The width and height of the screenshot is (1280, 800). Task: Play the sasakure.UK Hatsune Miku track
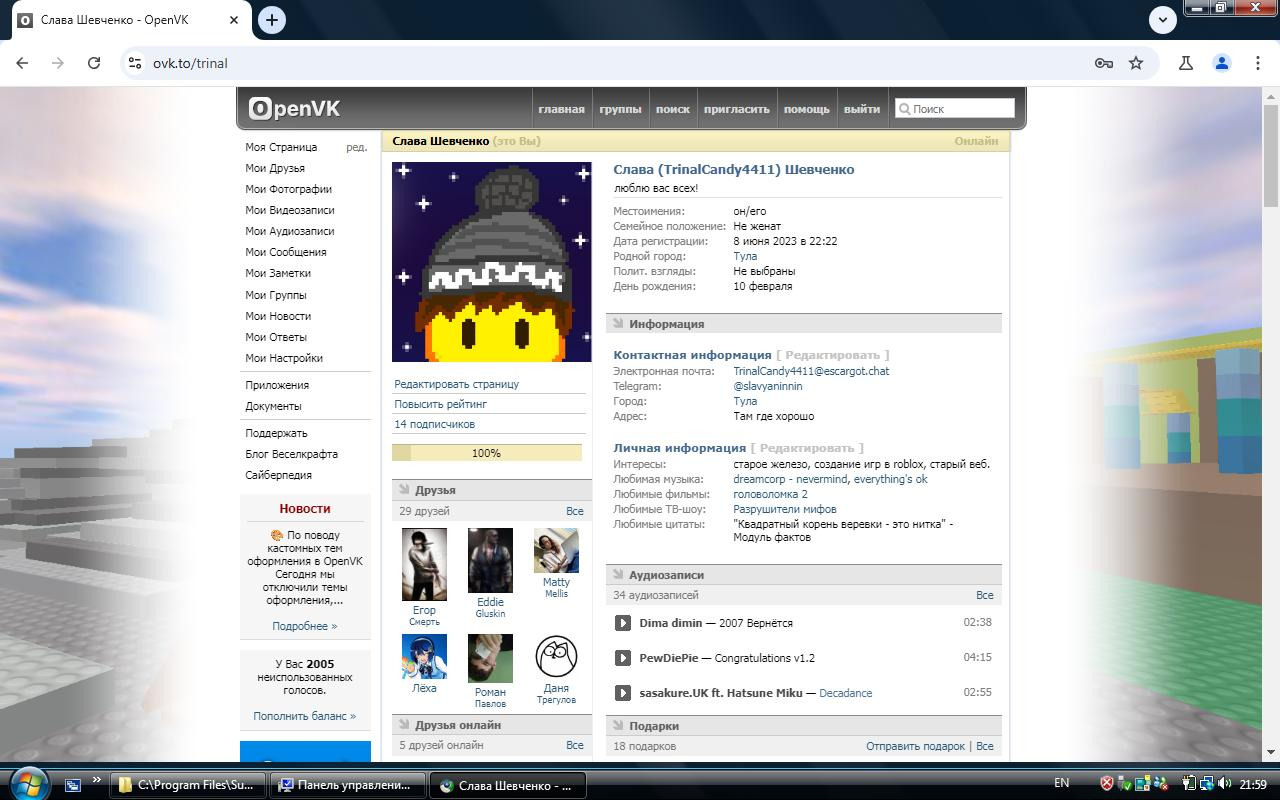pyautogui.click(x=623, y=693)
